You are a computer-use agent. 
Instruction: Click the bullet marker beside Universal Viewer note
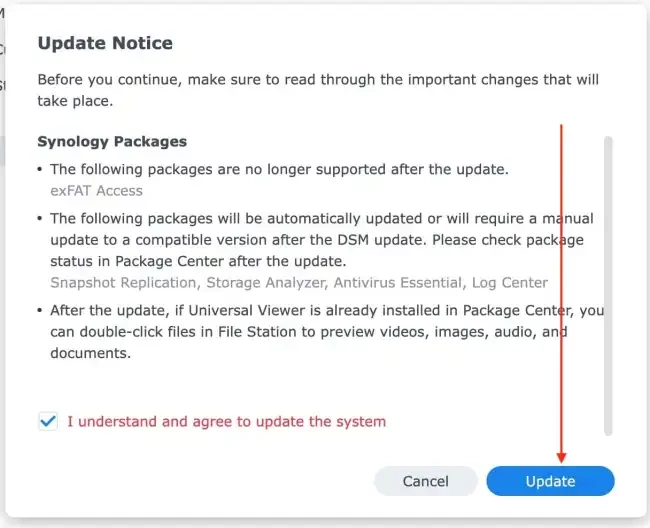(x=40, y=311)
